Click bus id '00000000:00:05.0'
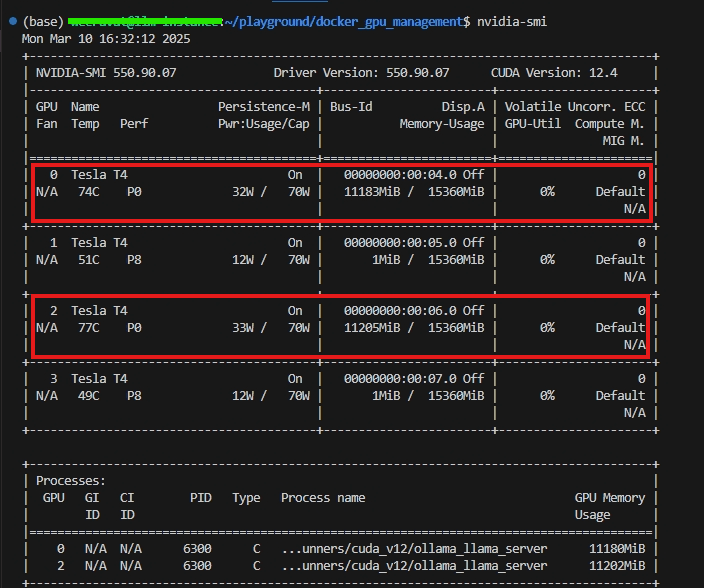Image resolution: width=704 pixels, height=588 pixels. [400, 243]
